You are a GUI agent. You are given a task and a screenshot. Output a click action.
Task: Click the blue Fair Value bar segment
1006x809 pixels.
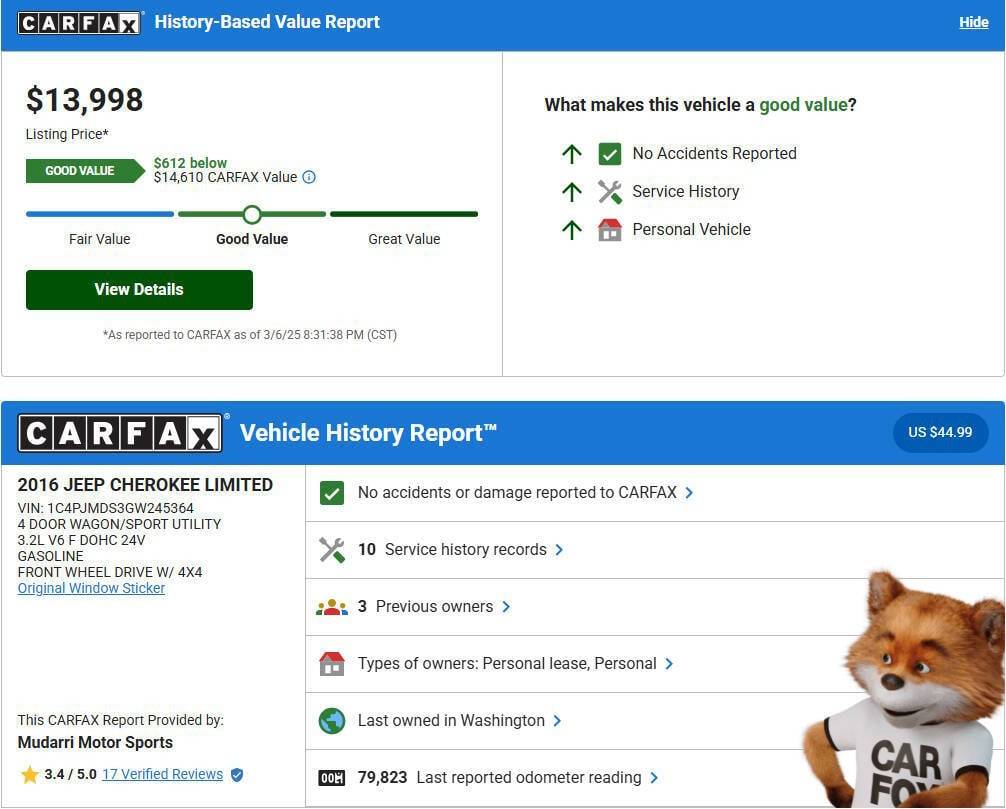tap(100, 214)
